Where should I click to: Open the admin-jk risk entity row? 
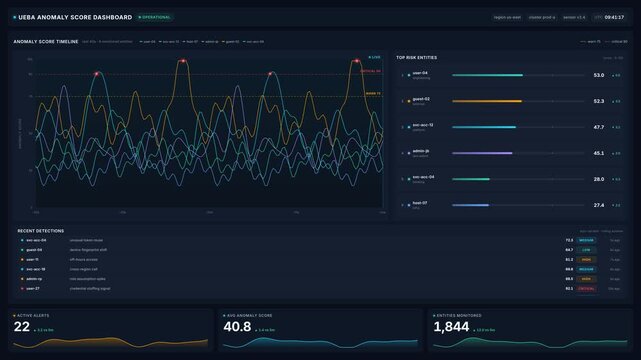[x=511, y=153]
